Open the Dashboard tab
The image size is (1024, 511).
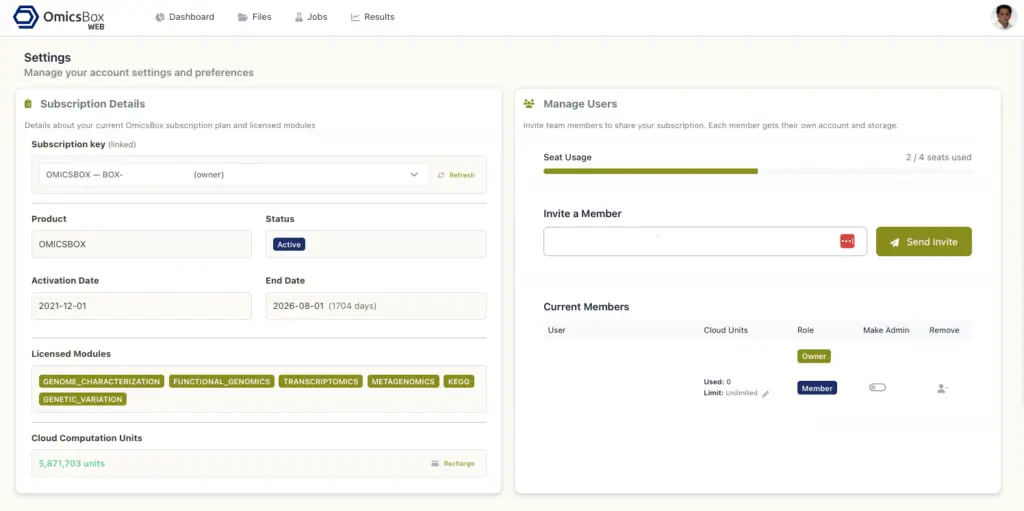tap(184, 17)
